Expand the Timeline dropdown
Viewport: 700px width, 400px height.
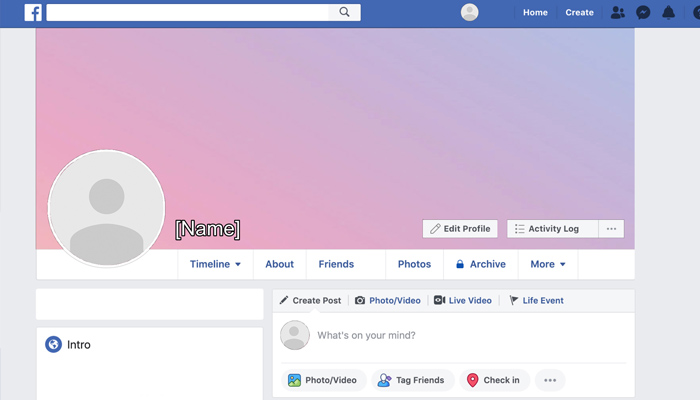point(216,264)
